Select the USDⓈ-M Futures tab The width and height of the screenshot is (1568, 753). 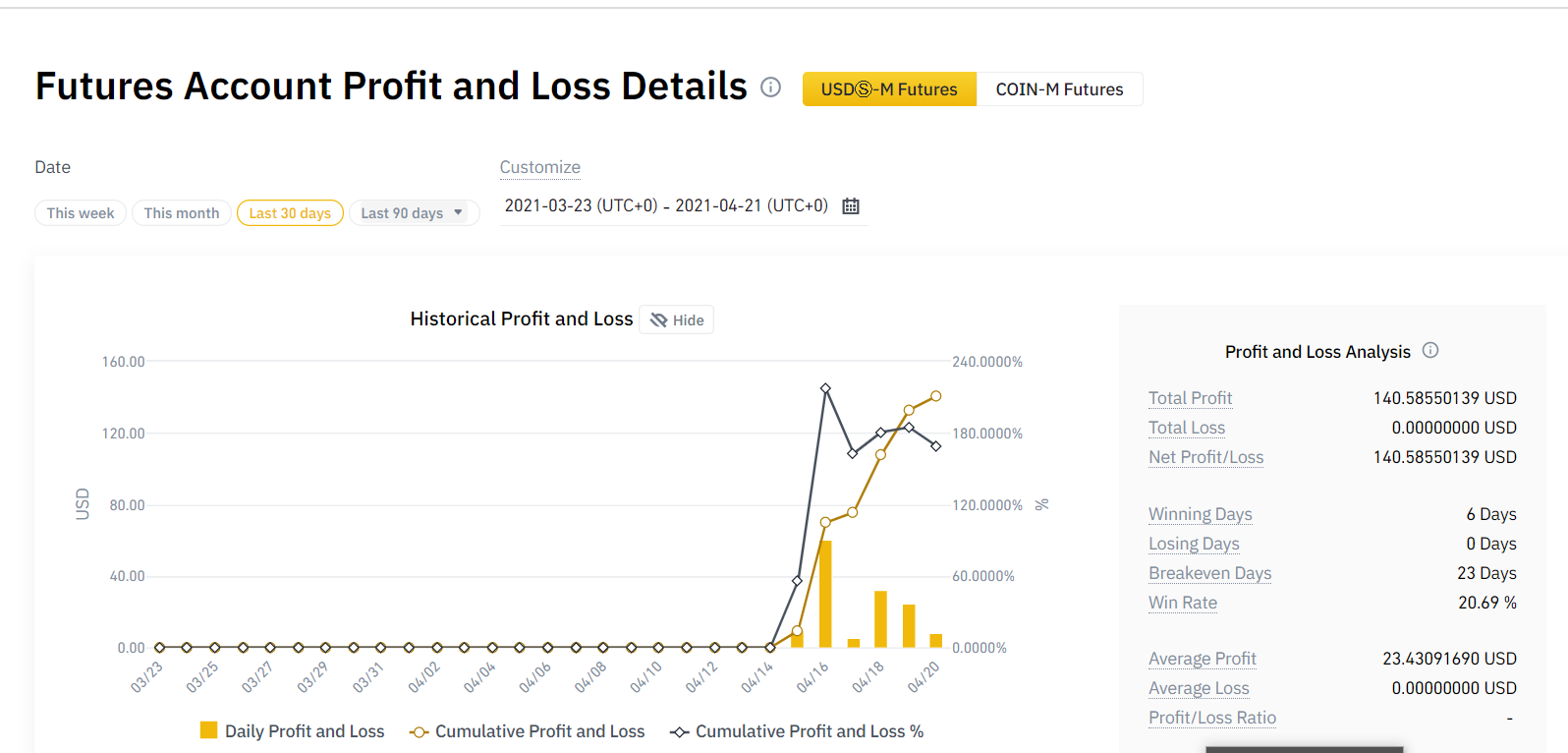pyautogui.click(x=889, y=89)
